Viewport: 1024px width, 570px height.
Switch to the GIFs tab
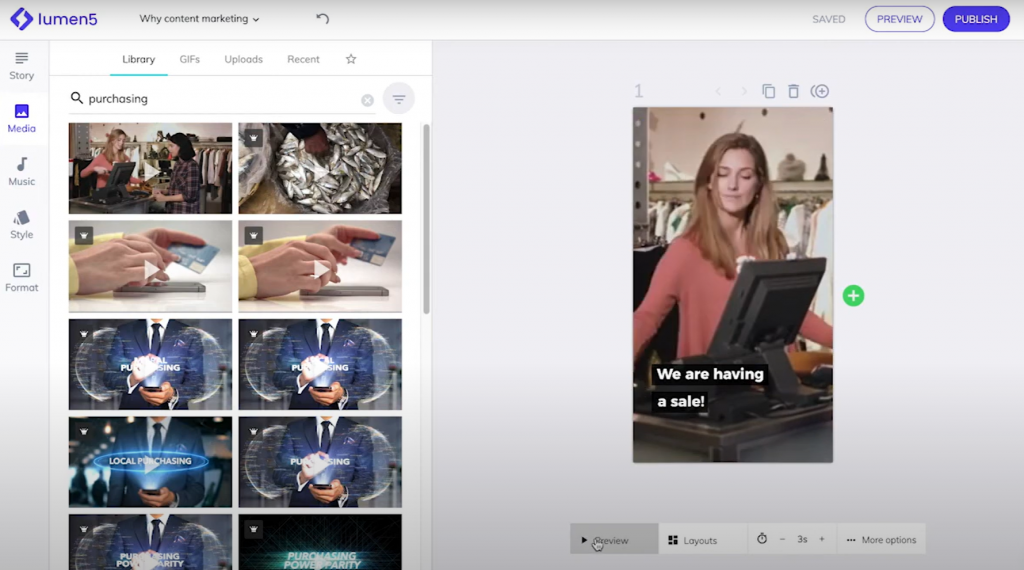coord(189,59)
